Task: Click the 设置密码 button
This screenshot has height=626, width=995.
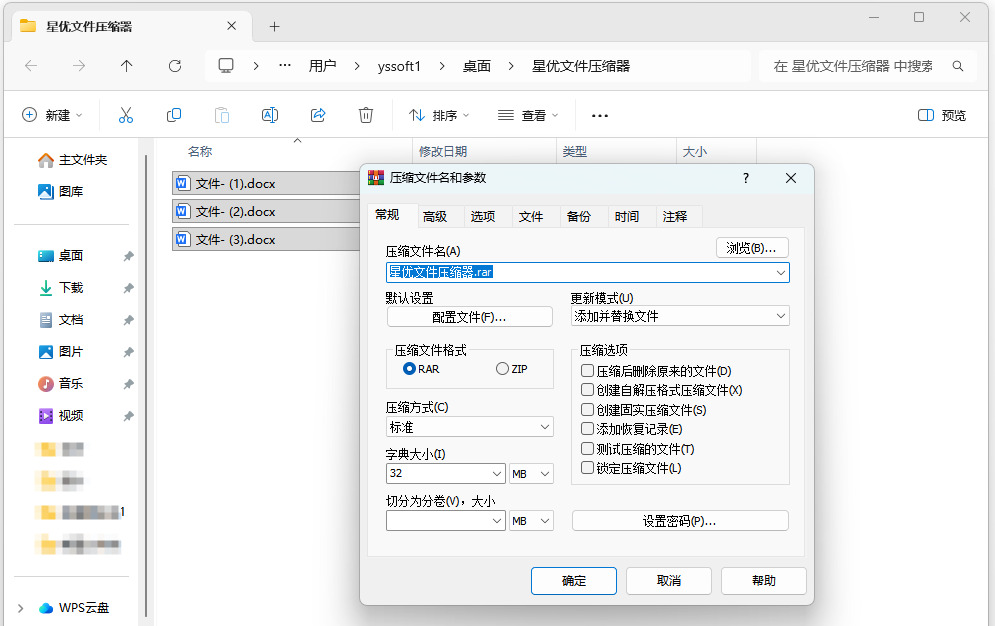Action: point(680,521)
